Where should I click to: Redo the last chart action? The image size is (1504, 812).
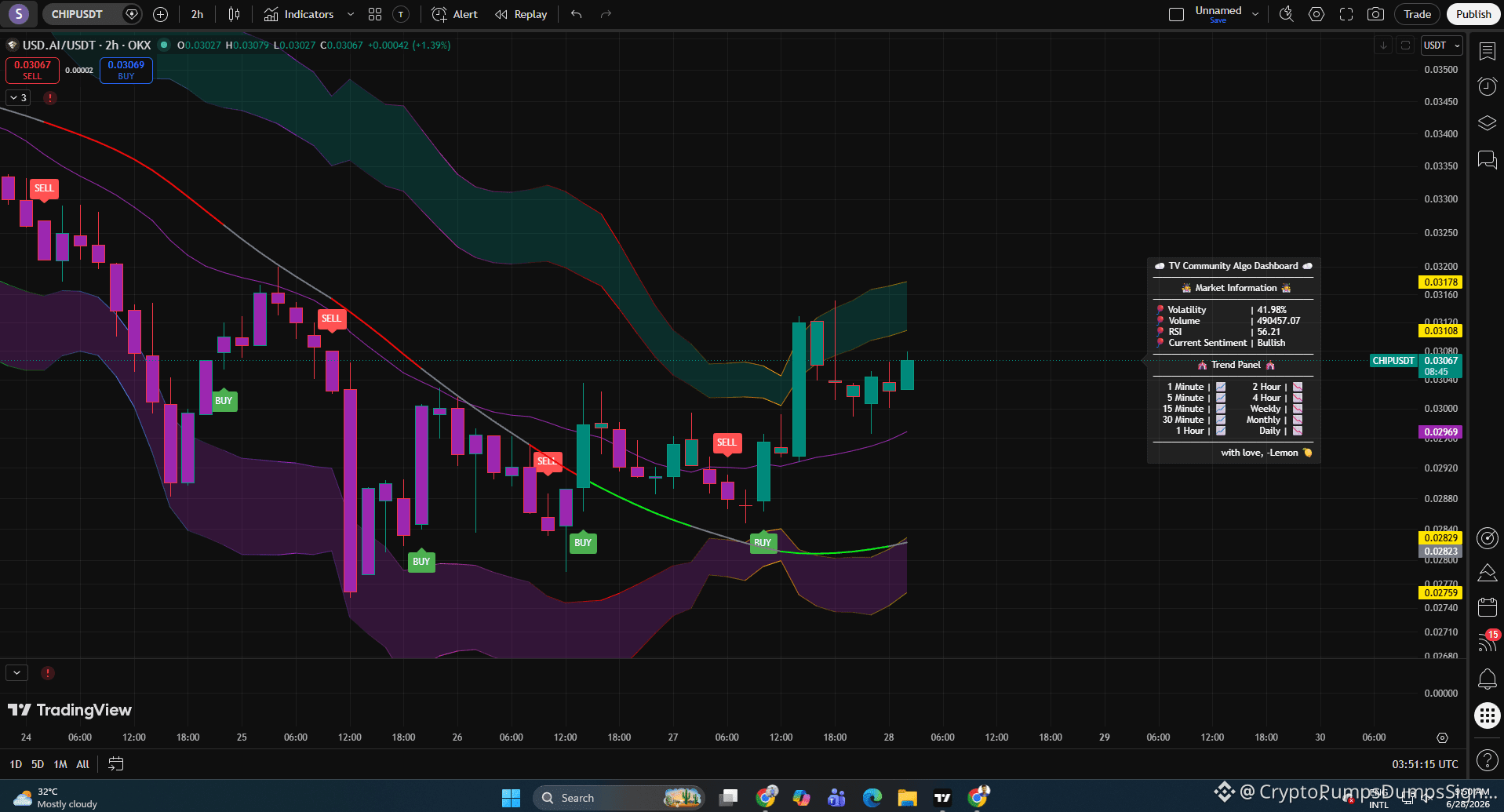(606, 14)
